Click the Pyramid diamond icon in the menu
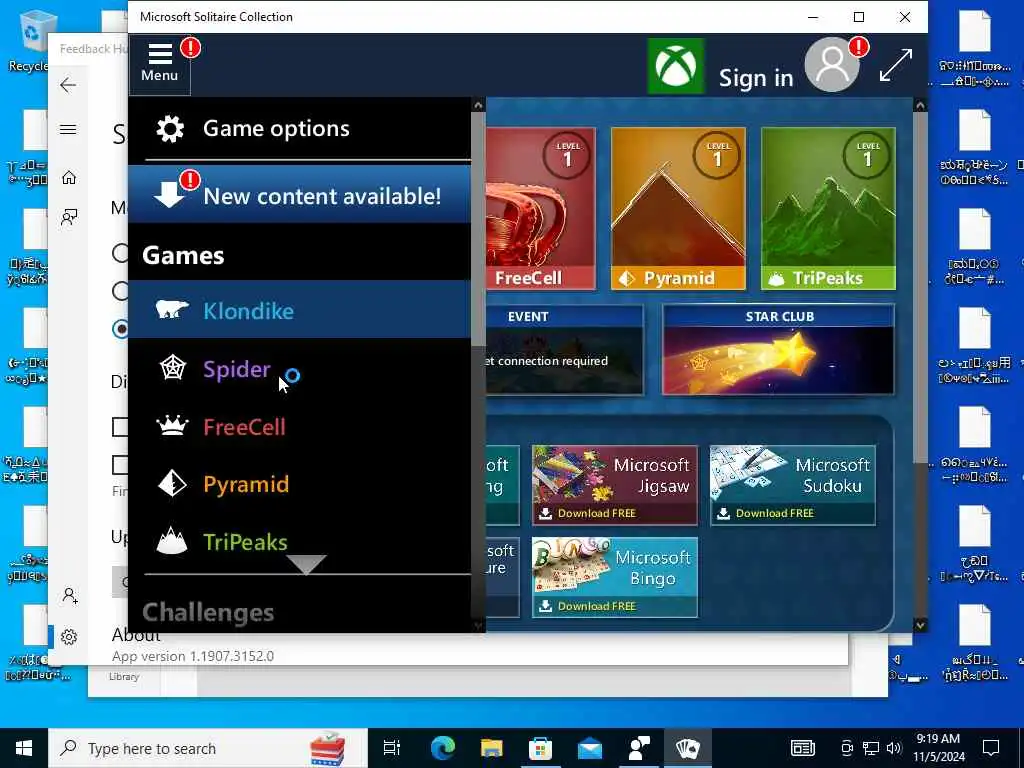 (x=172, y=484)
